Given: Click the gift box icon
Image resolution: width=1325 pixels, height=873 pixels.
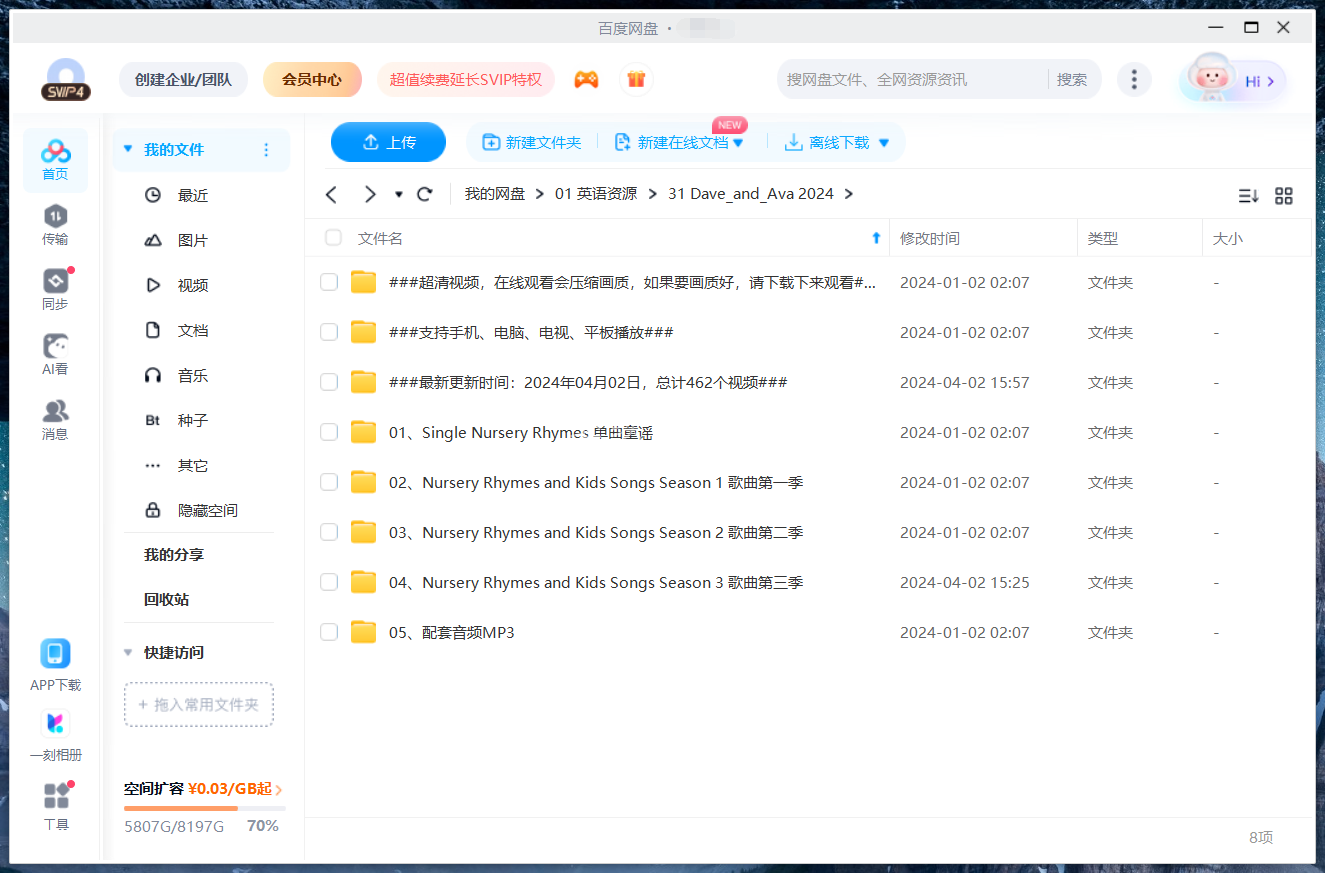Looking at the screenshot, I should pyautogui.click(x=636, y=80).
